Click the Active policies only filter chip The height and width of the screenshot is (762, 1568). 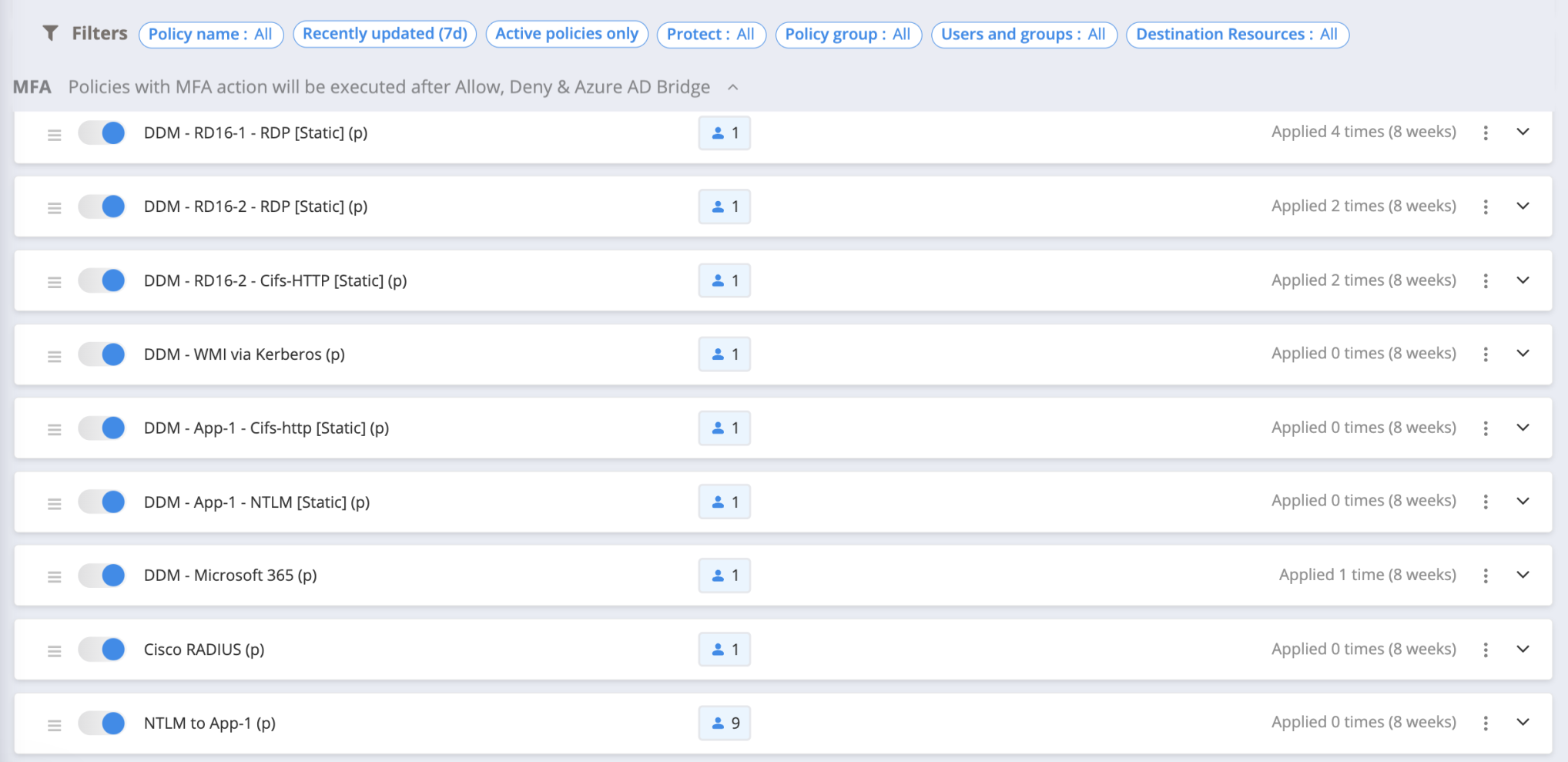566,34
